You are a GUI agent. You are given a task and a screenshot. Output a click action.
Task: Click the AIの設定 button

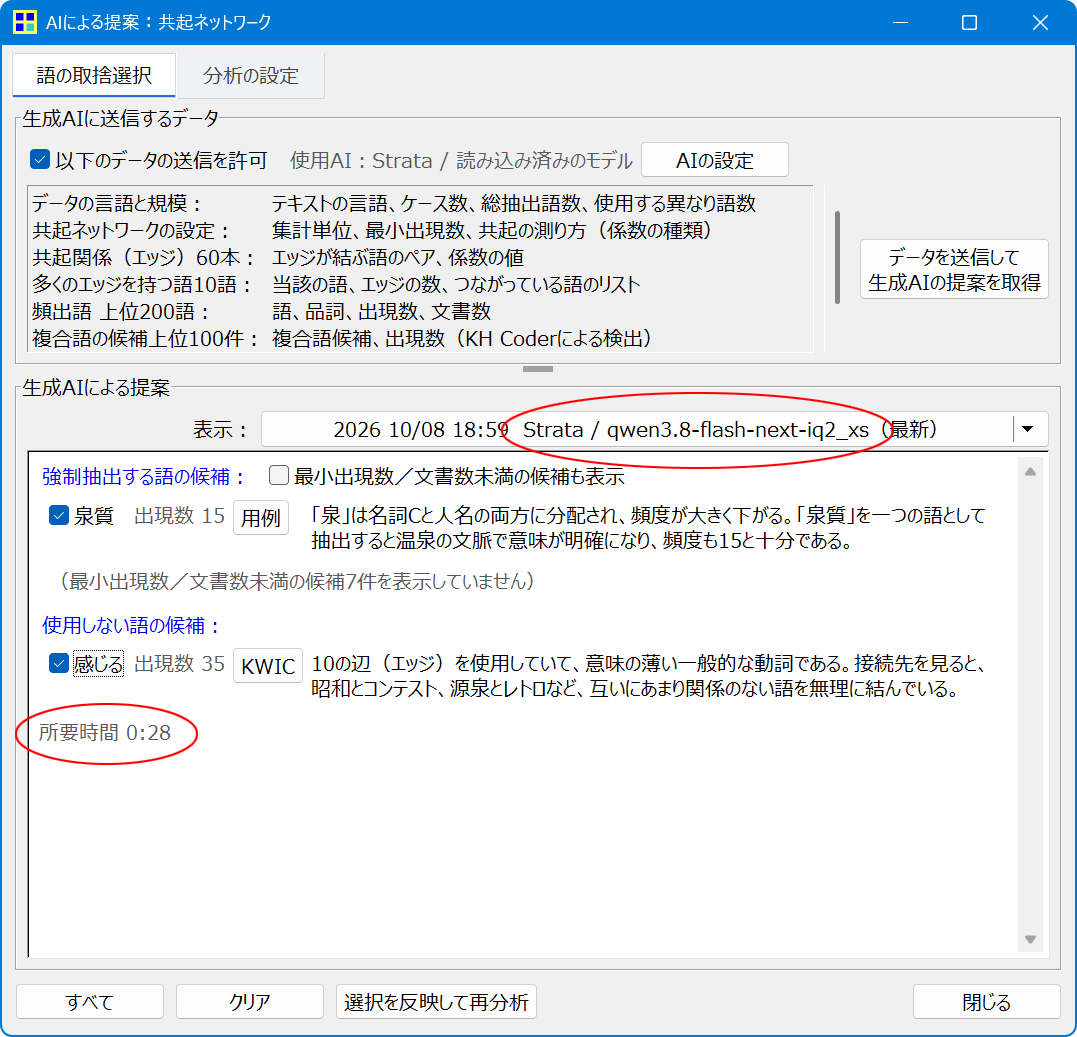tap(714, 160)
